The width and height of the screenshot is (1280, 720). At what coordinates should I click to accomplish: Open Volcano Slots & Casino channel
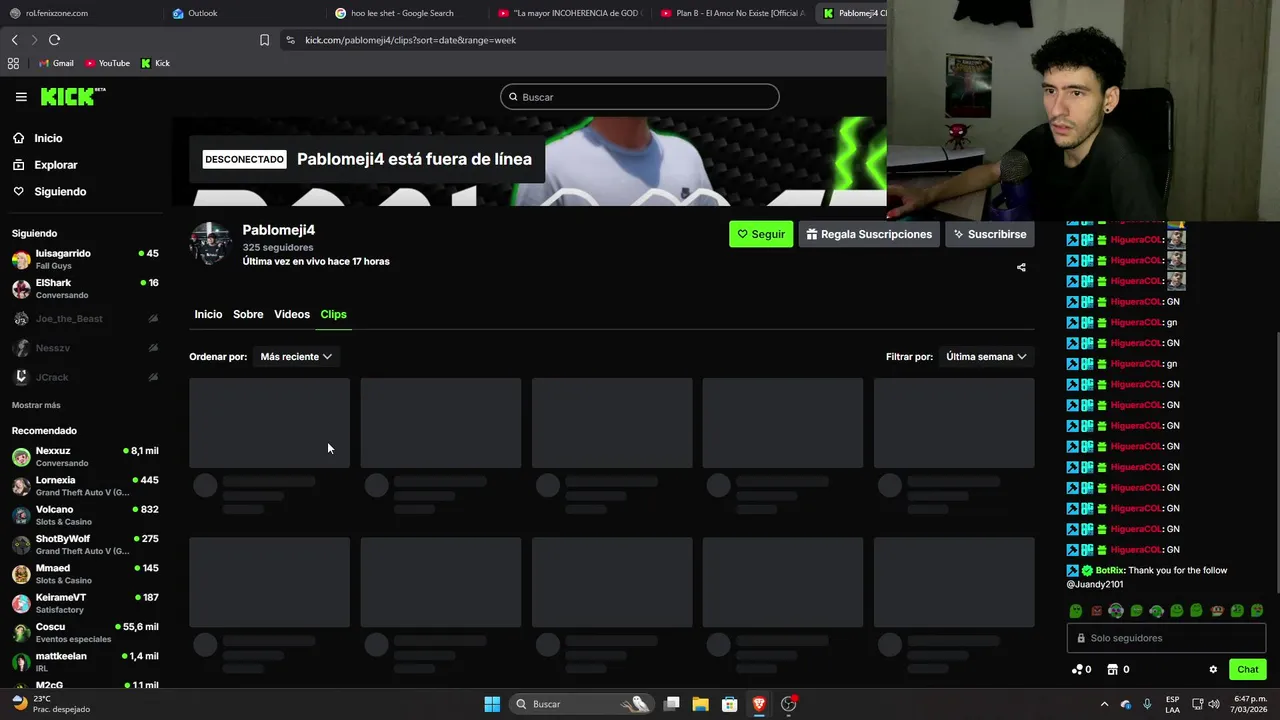[x=84, y=515]
